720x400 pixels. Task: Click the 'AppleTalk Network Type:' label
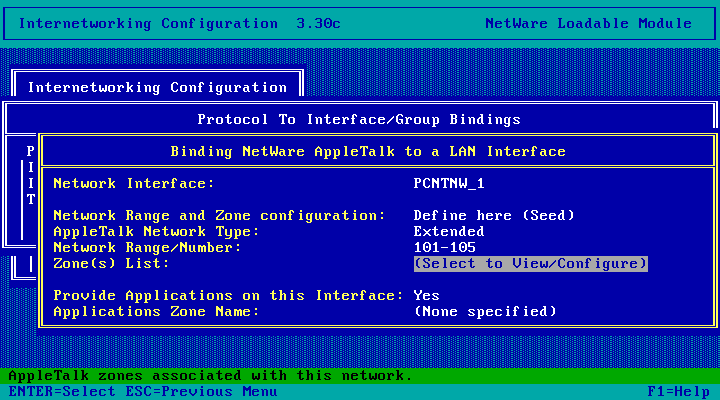pos(156,231)
